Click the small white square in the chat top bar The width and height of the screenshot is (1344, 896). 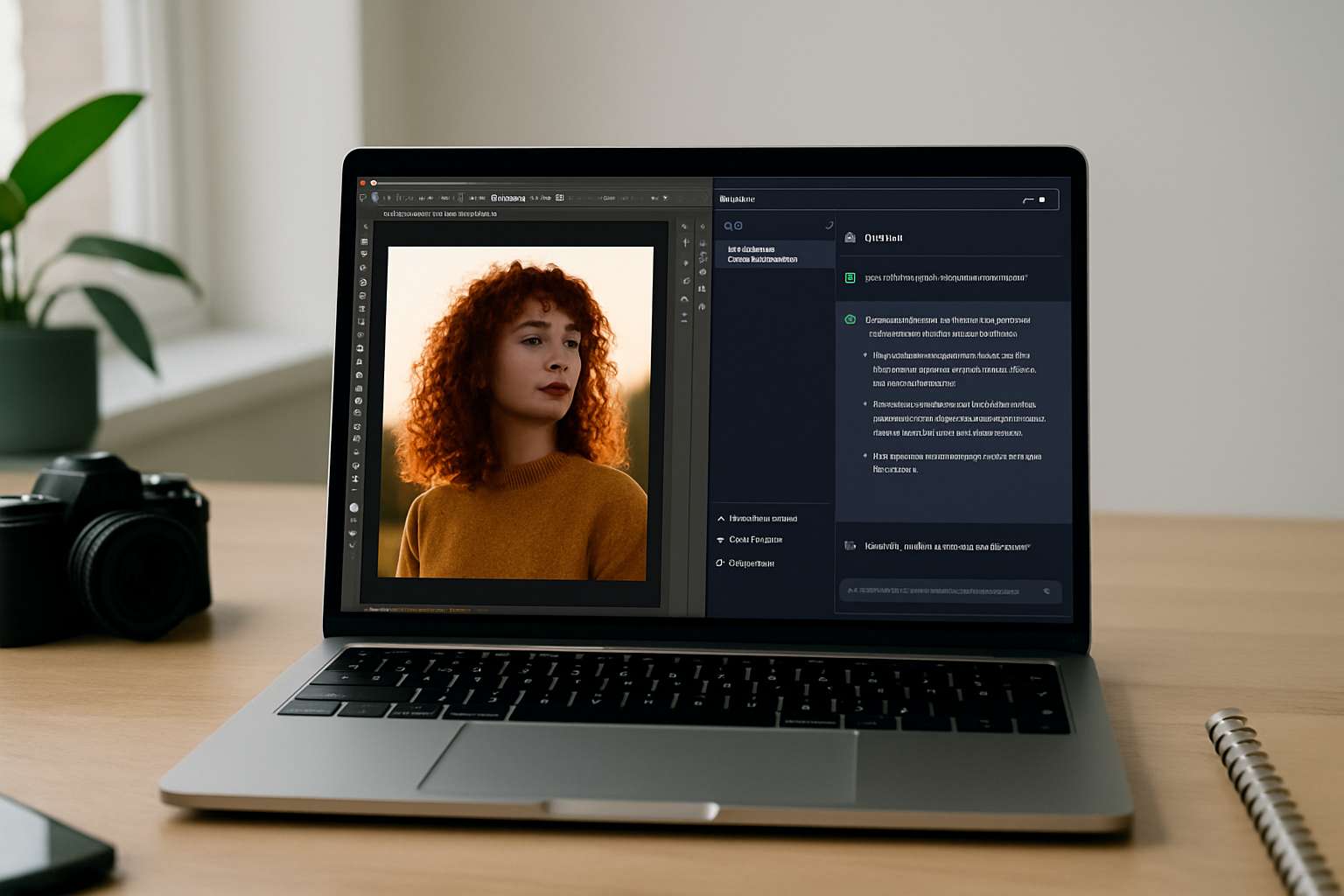click(1041, 199)
